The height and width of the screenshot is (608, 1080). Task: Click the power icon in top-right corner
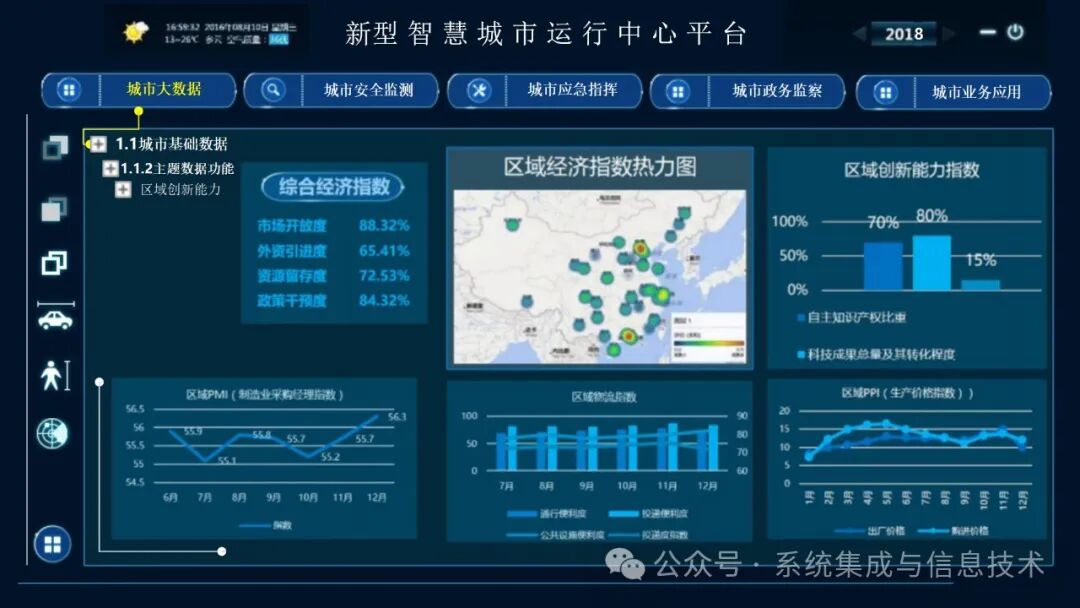click(1015, 32)
